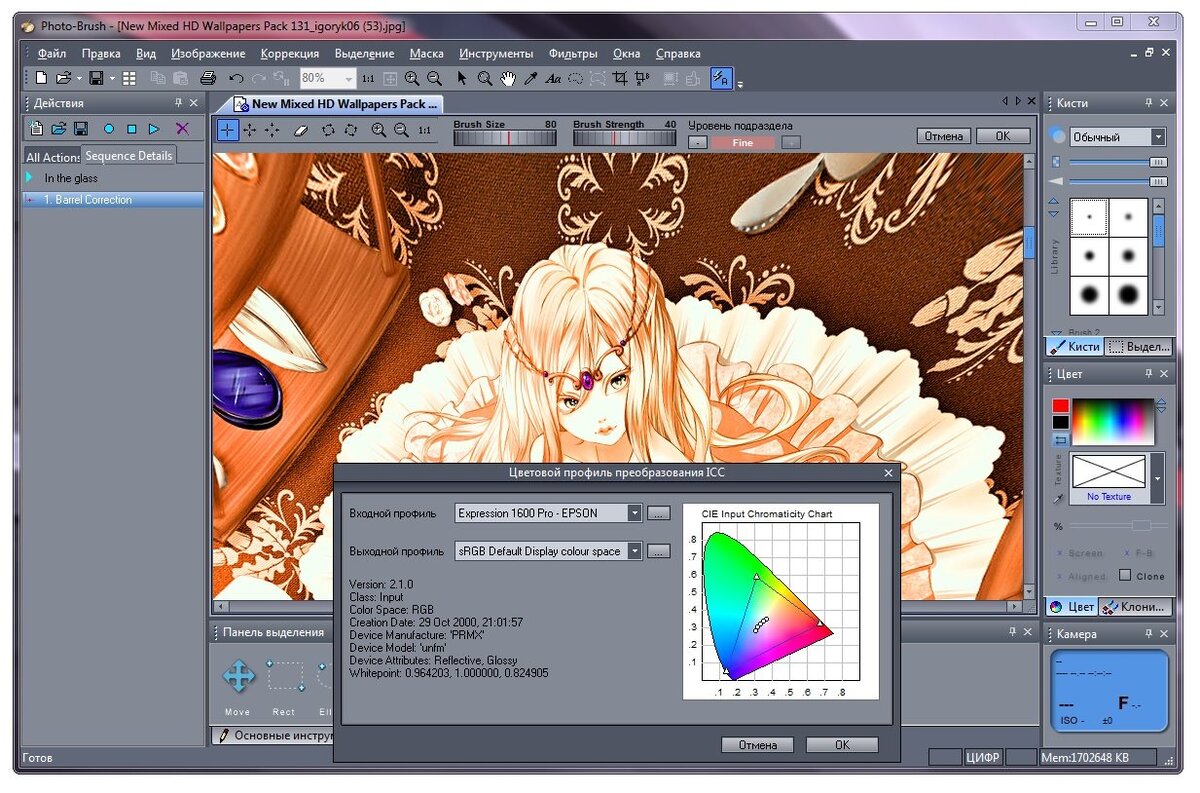
Task: Select the crosshair tool in image toolbar
Action: [x=228, y=130]
